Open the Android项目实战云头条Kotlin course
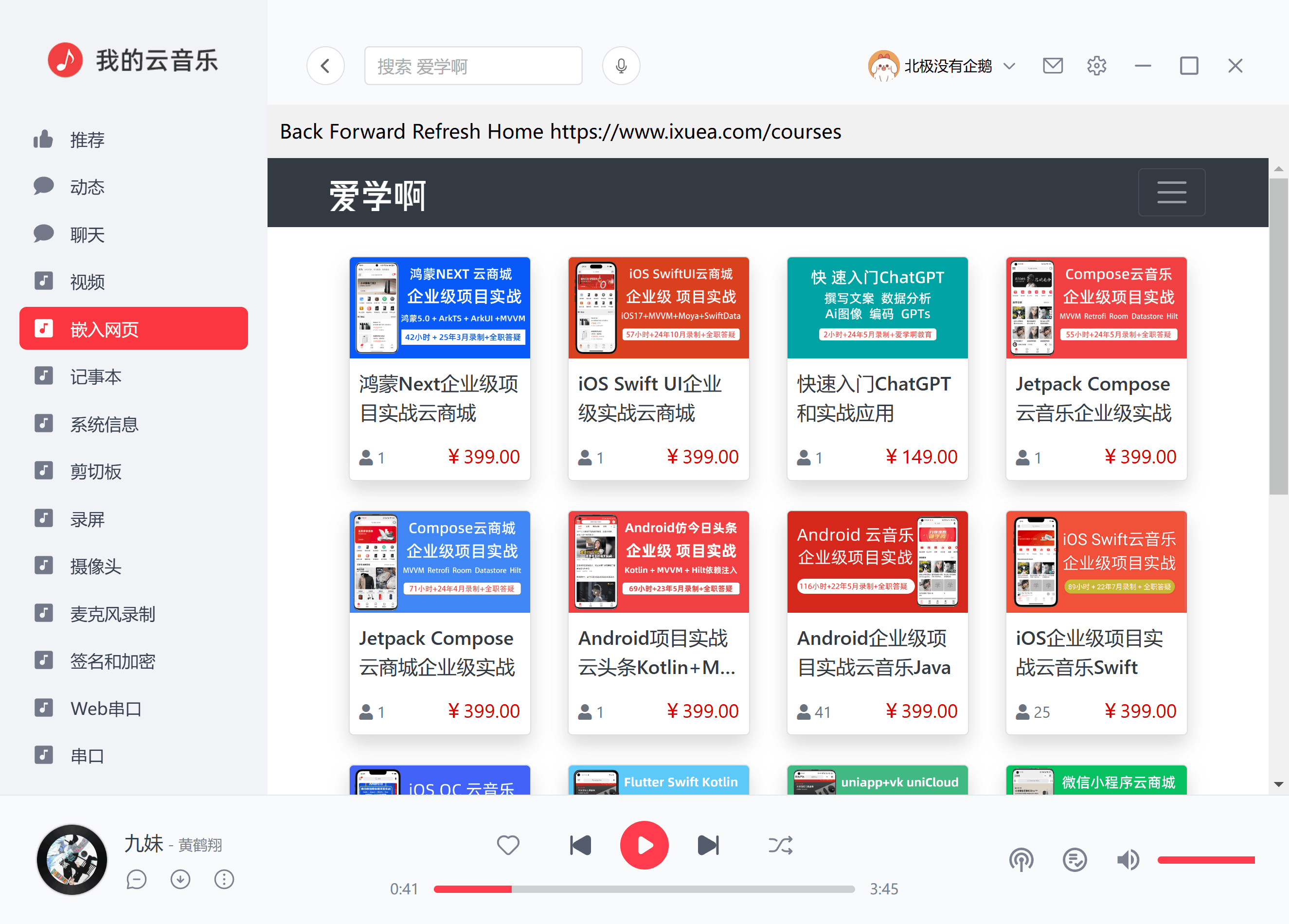 click(x=658, y=623)
